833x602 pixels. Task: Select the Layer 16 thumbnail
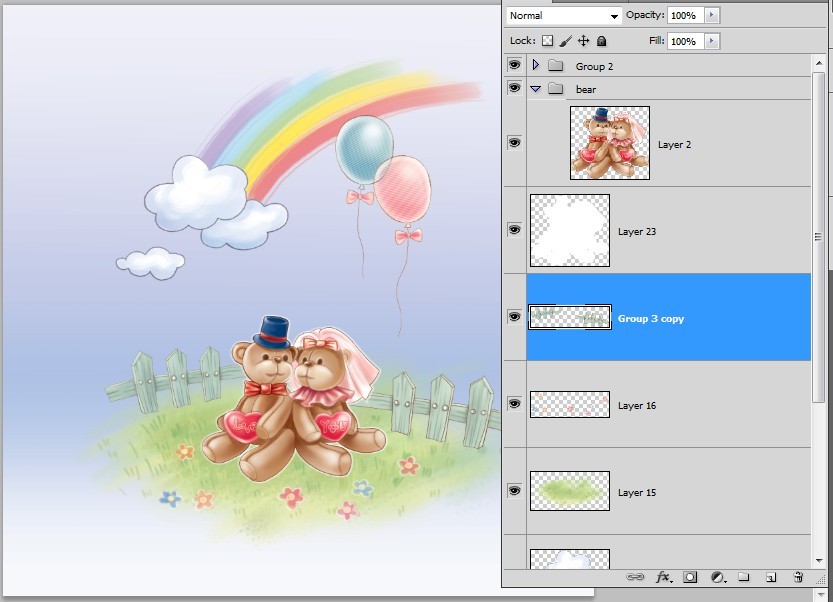pos(570,404)
